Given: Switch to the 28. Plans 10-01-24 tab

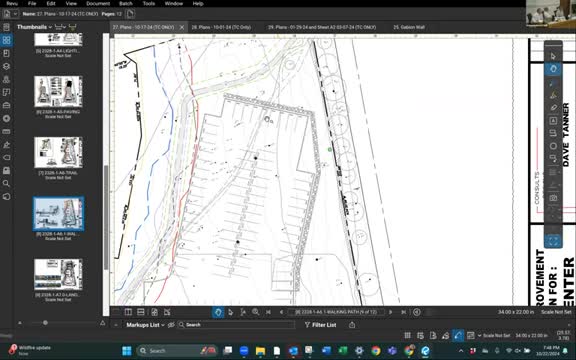Looking at the screenshot, I should click(x=221, y=27).
